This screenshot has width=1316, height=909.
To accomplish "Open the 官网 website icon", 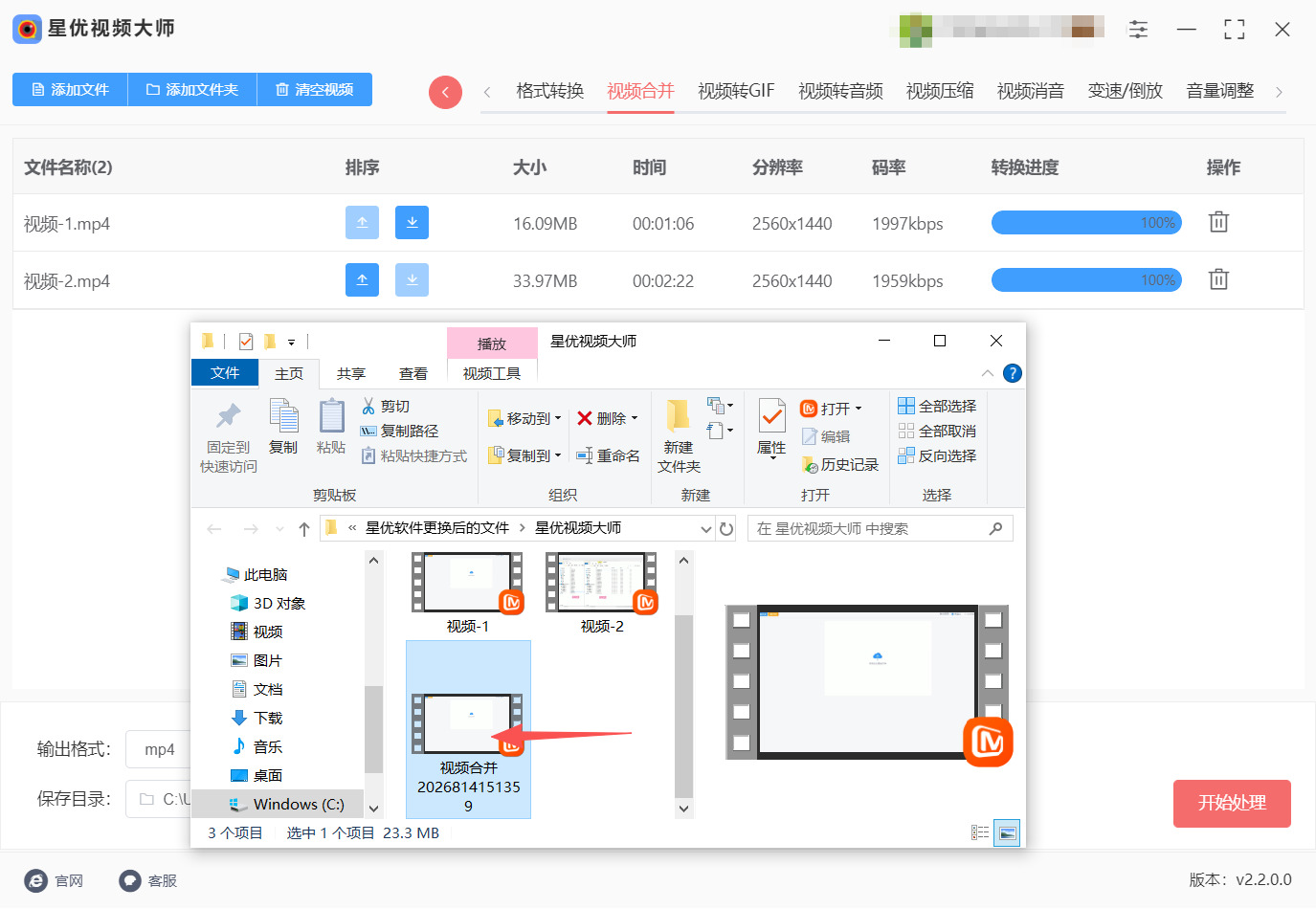I will pos(35,881).
